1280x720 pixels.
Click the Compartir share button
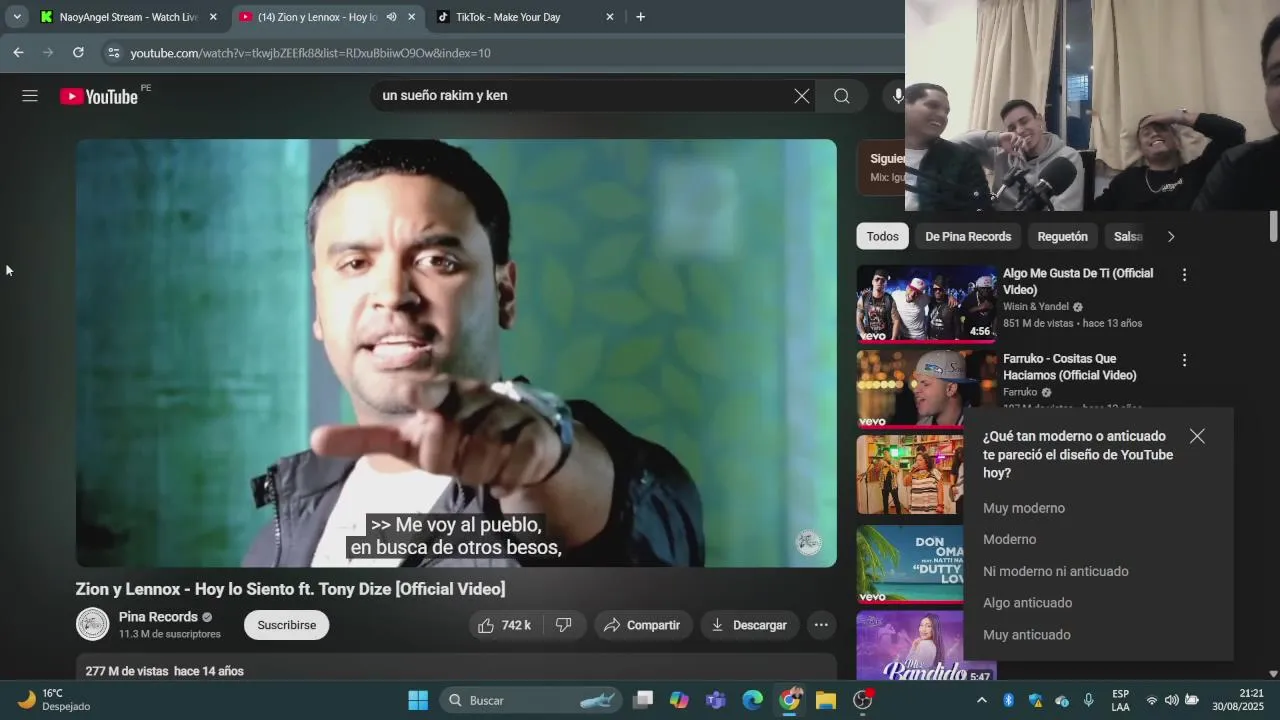pos(643,625)
